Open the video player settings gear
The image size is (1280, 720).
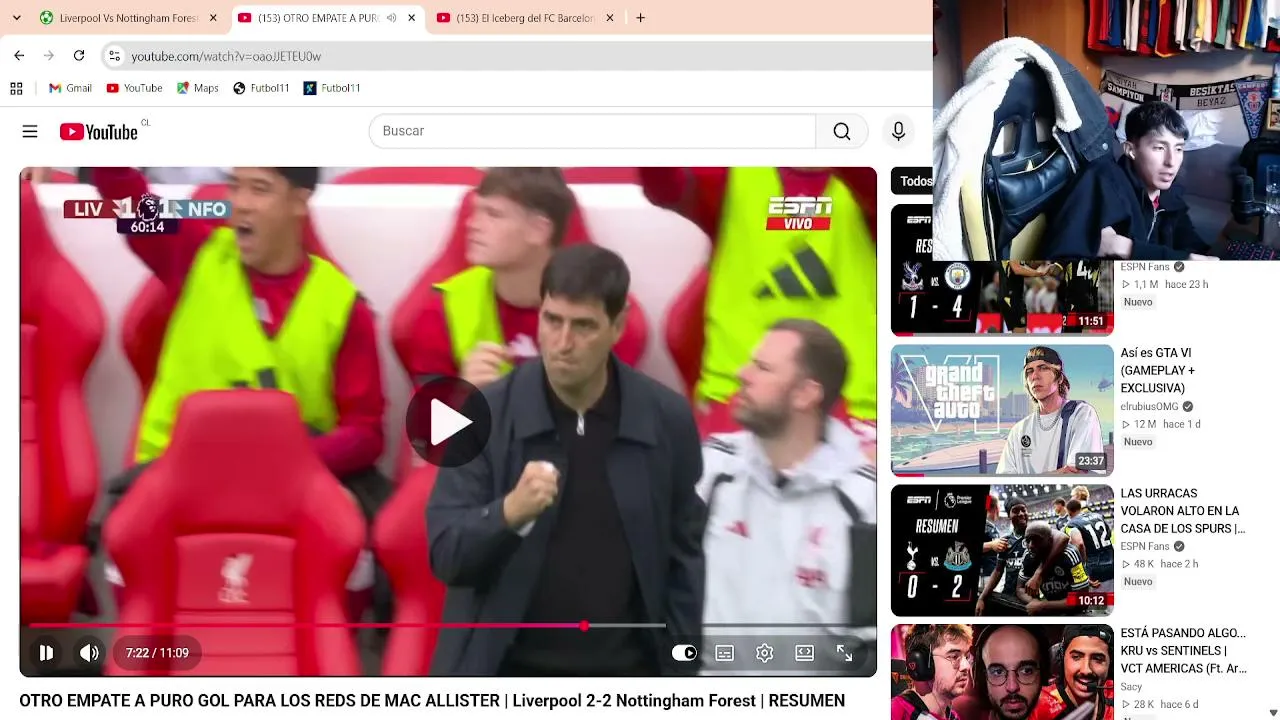765,653
